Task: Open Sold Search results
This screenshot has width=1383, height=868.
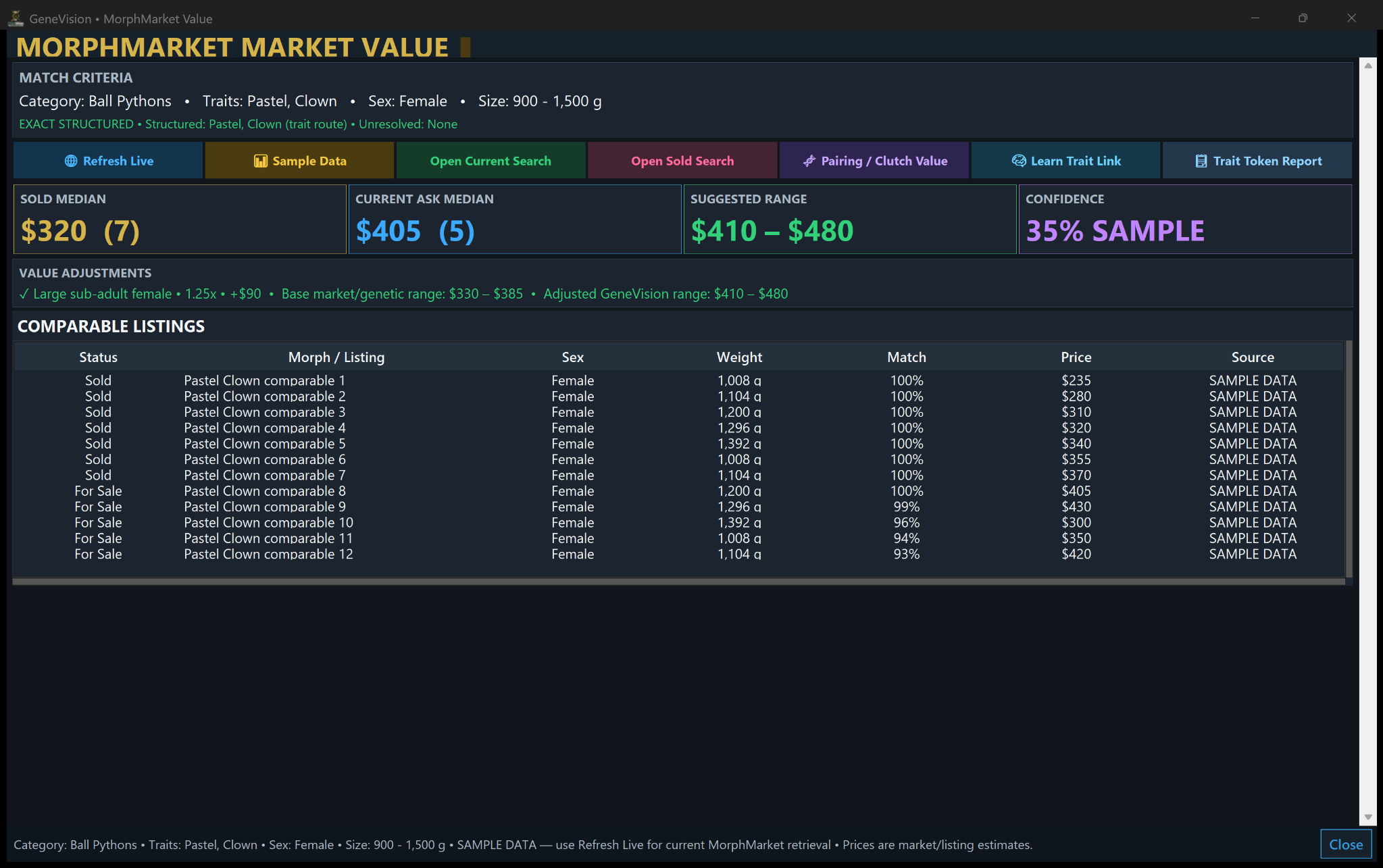Action: (x=682, y=161)
